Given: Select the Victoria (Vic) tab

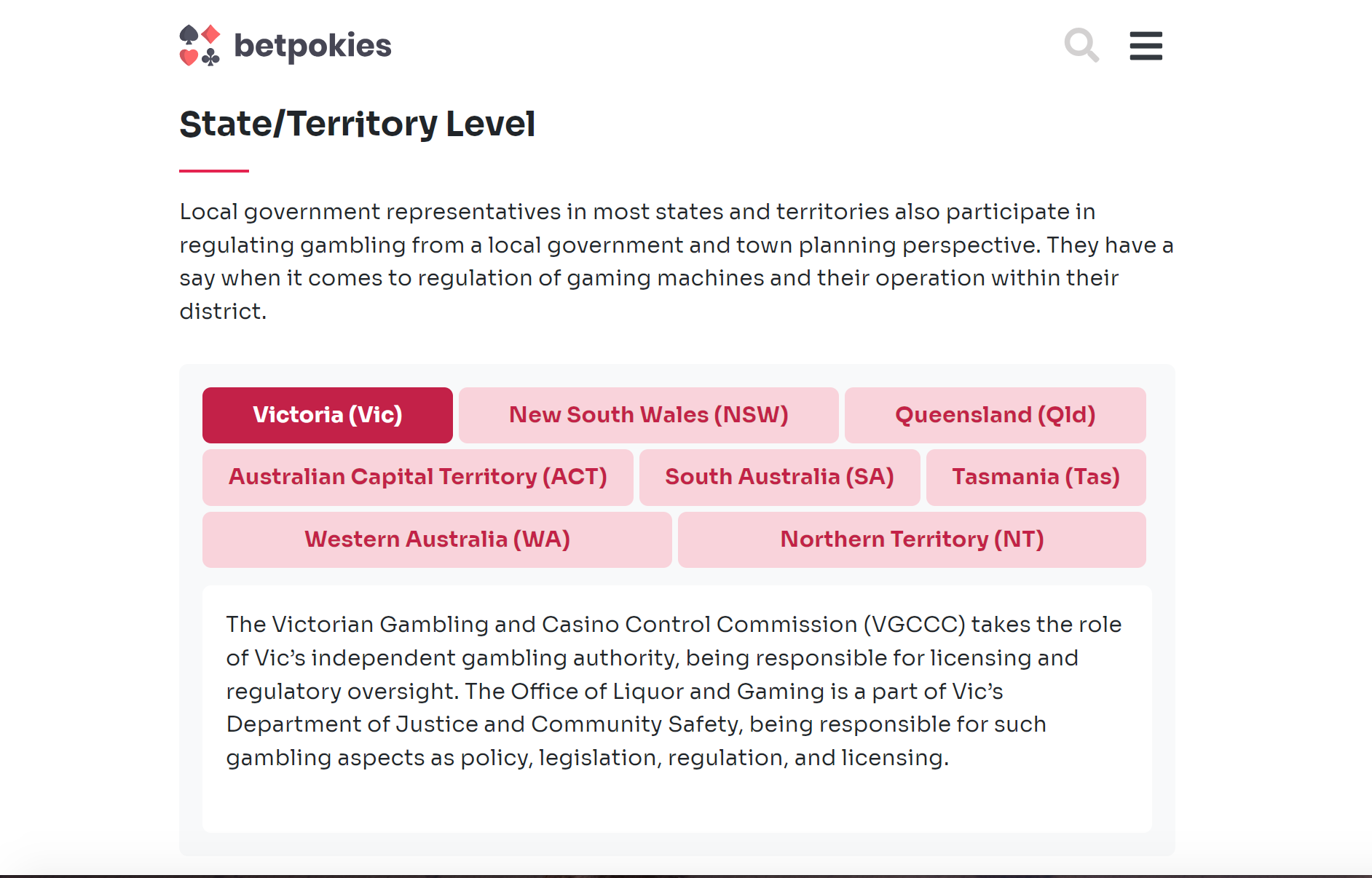Looking at the screenshot, I should point(328,415).
